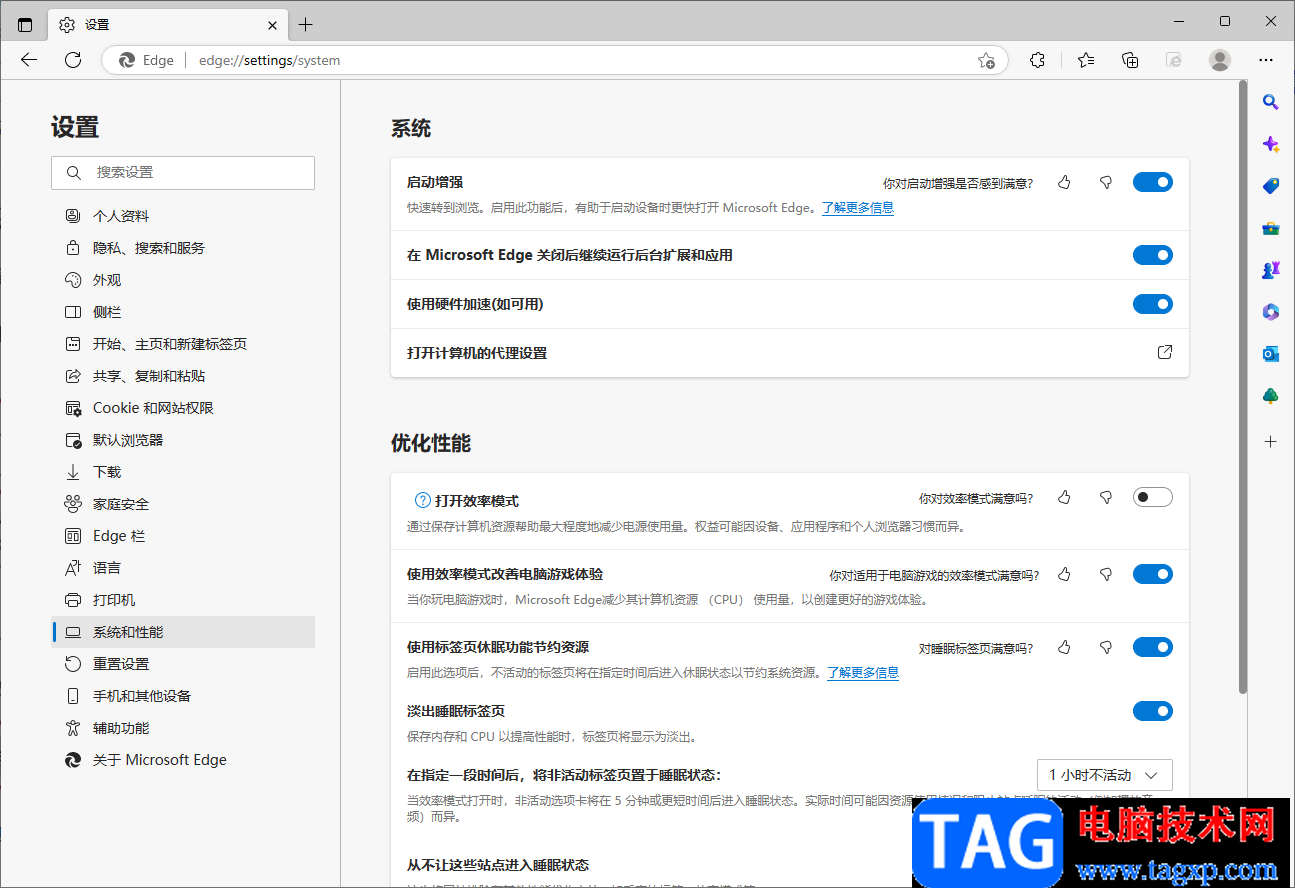Open the sidebar Shopping tag icon
1295x888 pixels.
(x=1271, y=186)
